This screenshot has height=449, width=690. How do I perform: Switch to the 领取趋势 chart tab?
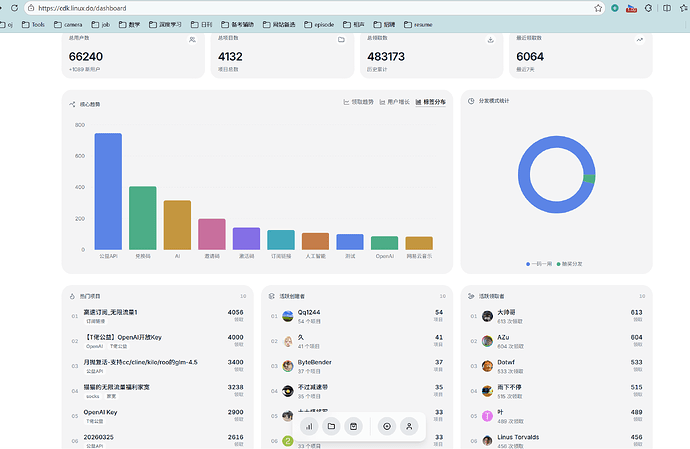358,102
